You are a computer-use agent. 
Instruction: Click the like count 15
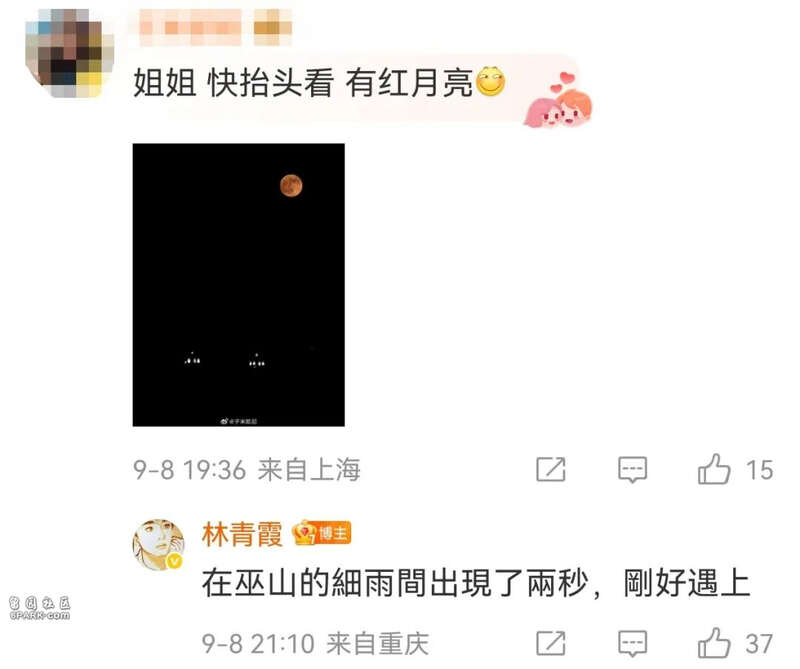point(759,470)
